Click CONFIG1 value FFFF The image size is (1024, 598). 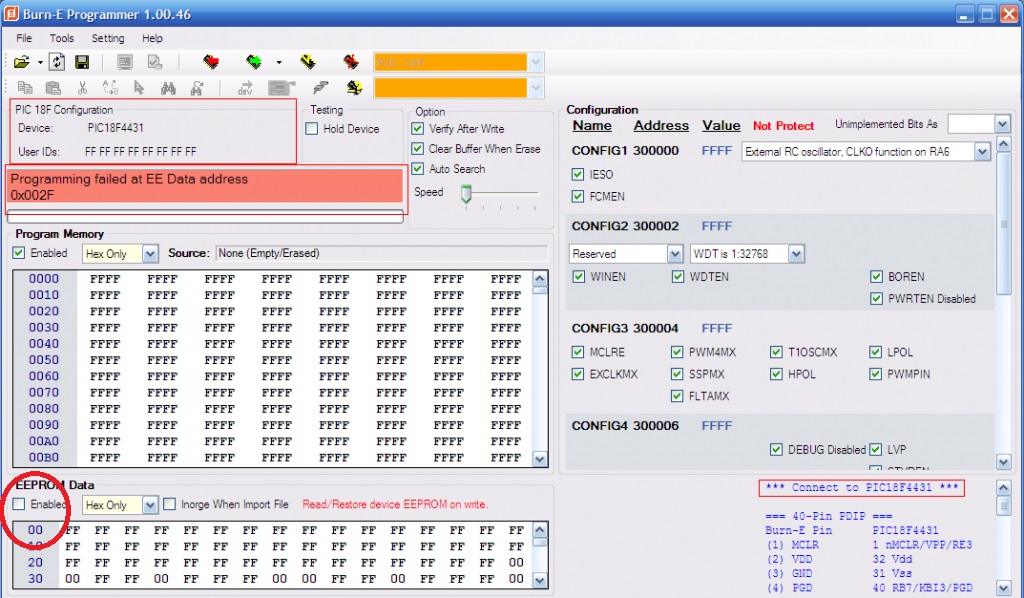tap(716, 151)
